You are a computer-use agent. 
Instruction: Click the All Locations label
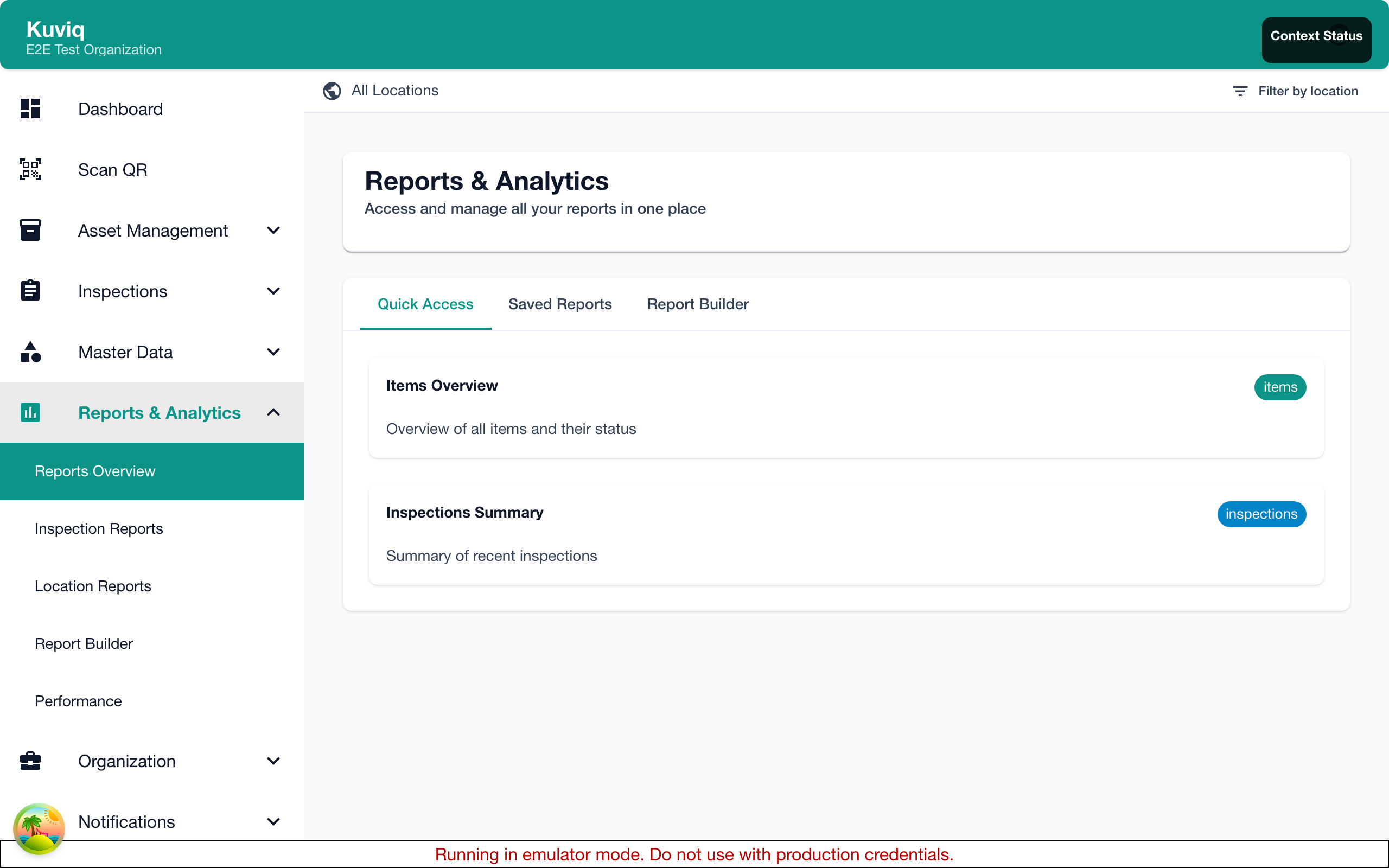(x=395, y=91)
